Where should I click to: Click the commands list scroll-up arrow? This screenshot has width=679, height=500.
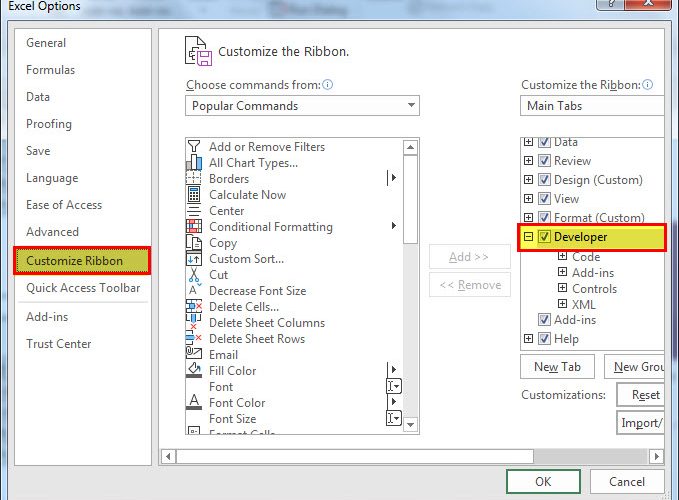click(410, 148)
